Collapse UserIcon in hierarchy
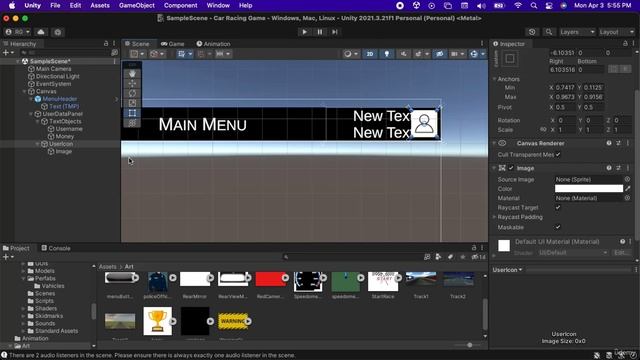 [x=38, y=144]
